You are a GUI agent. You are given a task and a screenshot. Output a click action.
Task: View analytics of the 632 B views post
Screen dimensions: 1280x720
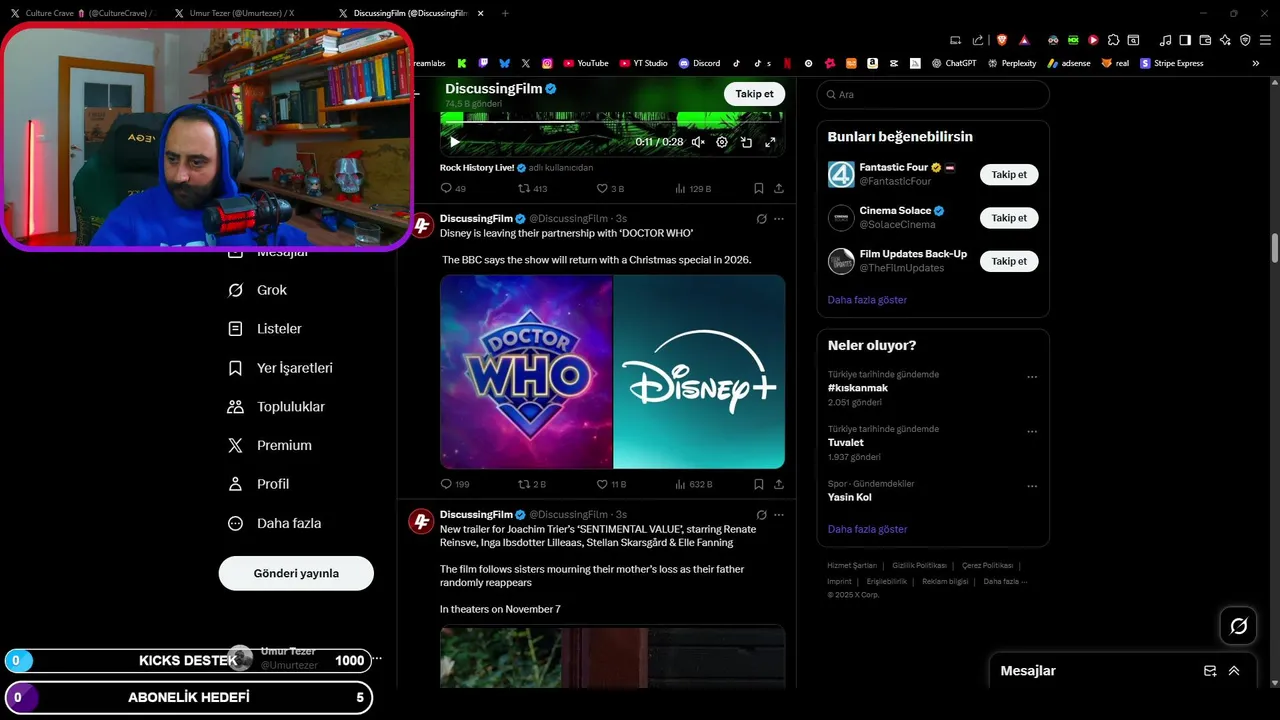694,484
